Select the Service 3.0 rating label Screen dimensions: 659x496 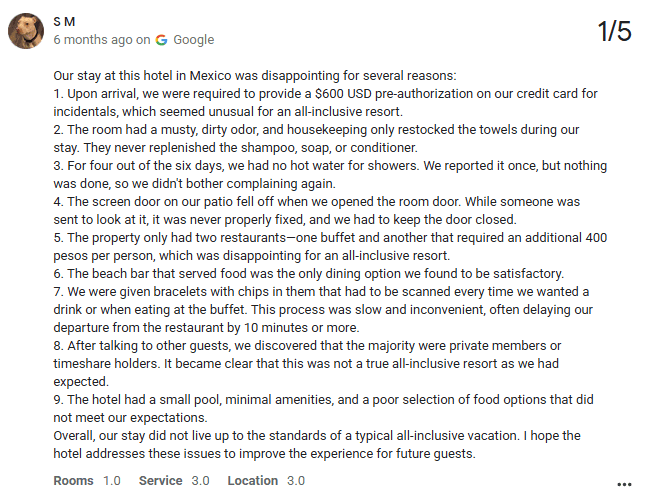(x=174, y=481)
